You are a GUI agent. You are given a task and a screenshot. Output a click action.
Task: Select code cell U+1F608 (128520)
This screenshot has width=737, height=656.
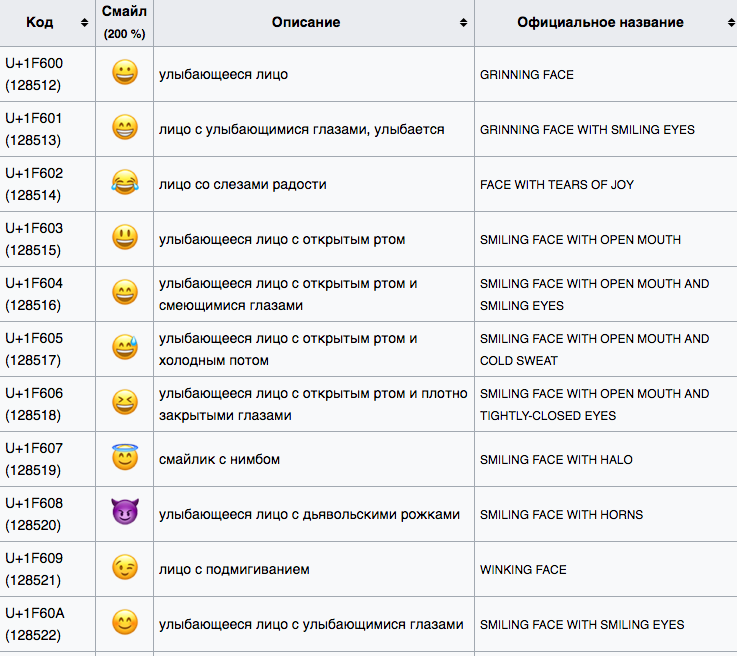[47, 514]
